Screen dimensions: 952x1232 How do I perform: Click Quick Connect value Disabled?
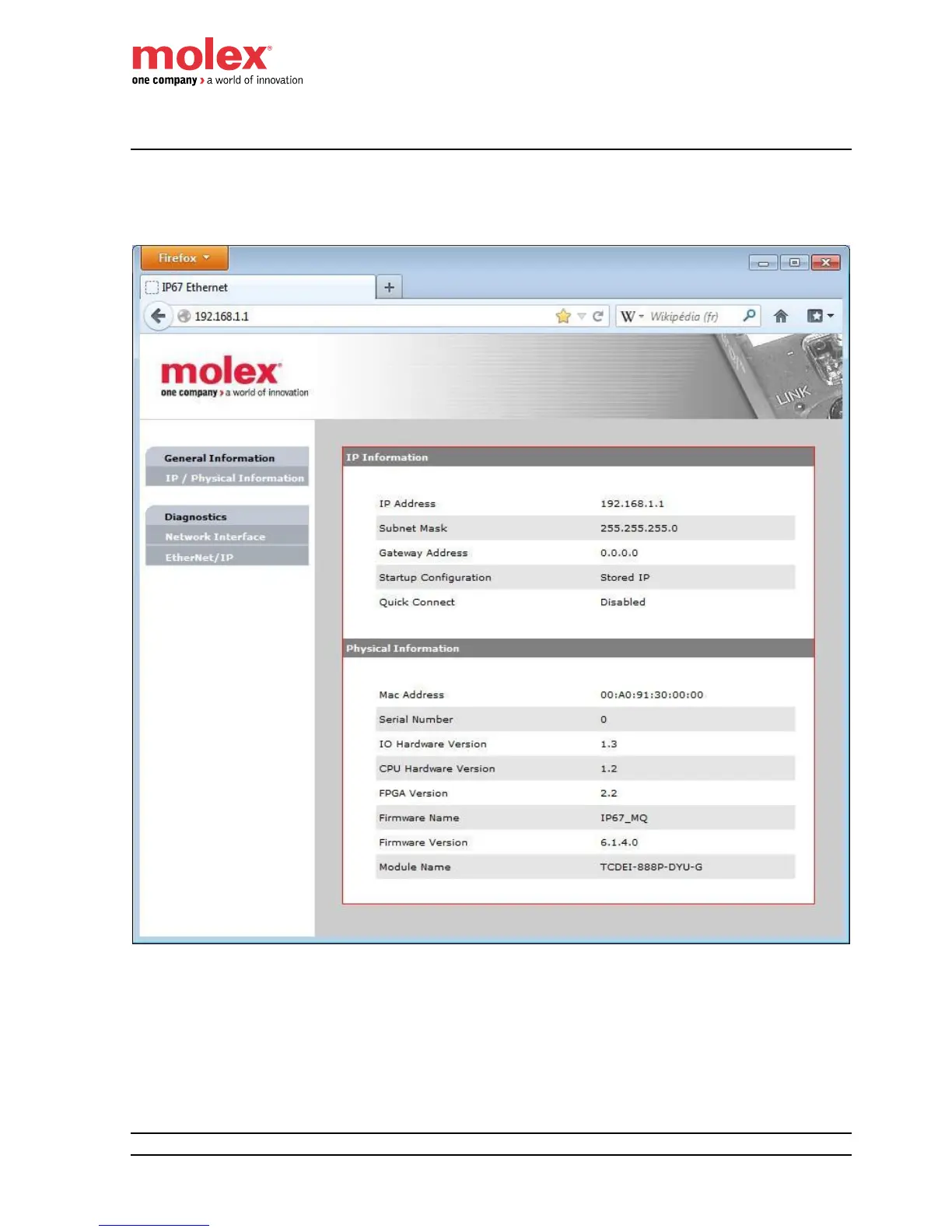pos(622,602)
